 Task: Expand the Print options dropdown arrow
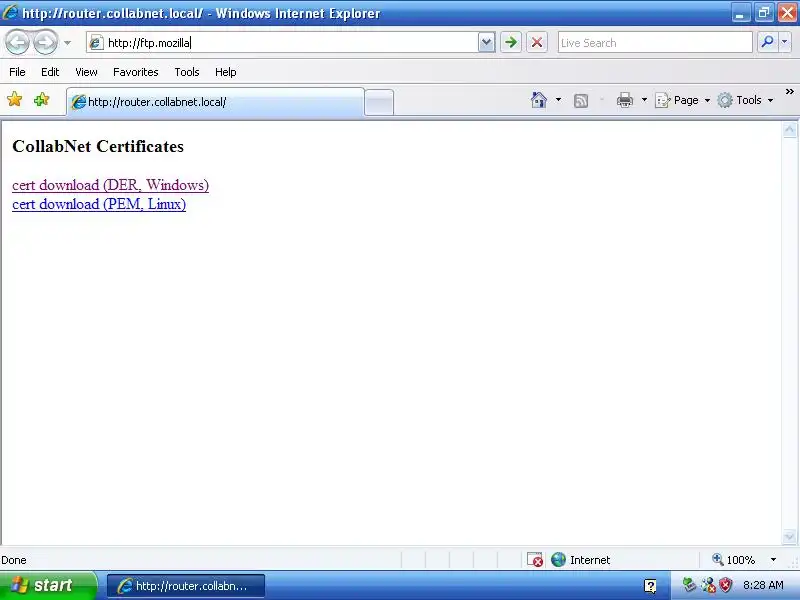click(x=644, y=100)
